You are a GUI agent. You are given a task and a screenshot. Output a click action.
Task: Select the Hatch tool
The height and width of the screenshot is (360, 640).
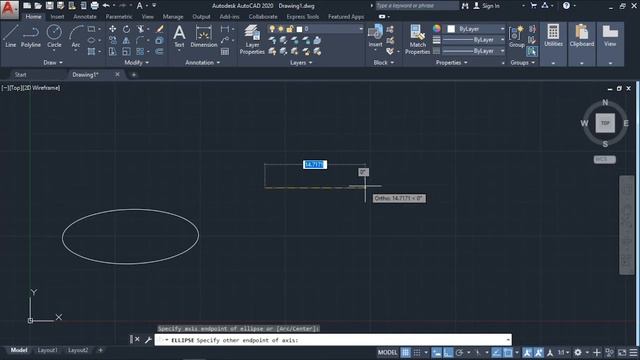(x=91, y=51)
